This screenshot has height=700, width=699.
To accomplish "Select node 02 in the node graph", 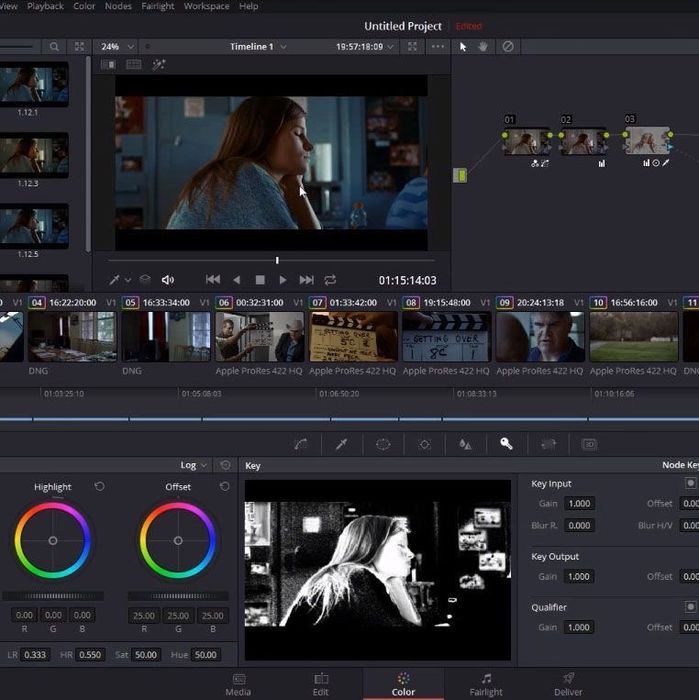I will [x=583, y=142].
